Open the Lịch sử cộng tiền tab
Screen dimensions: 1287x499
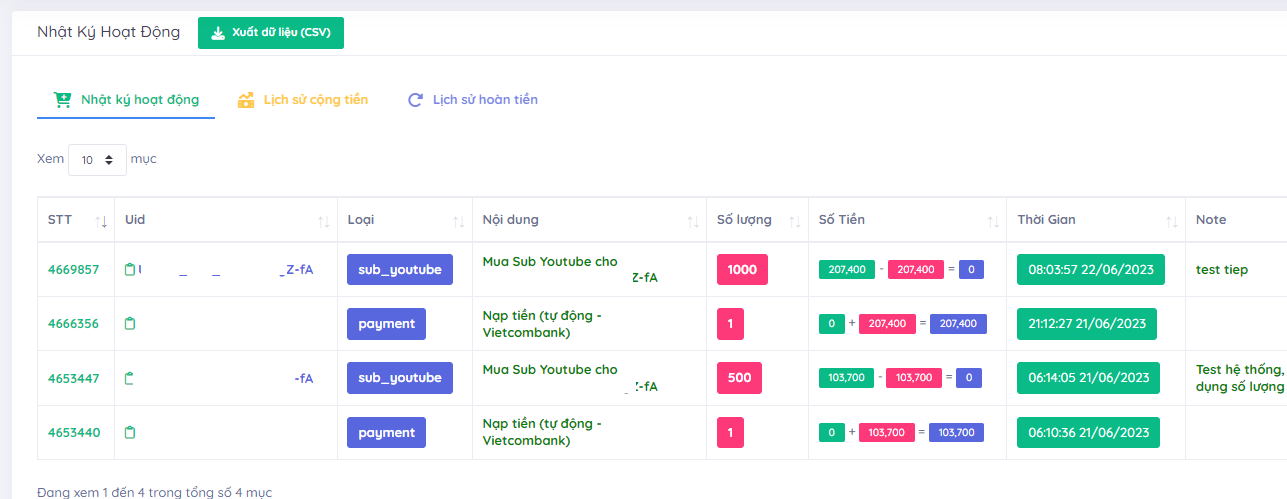(x=303, y=100)
